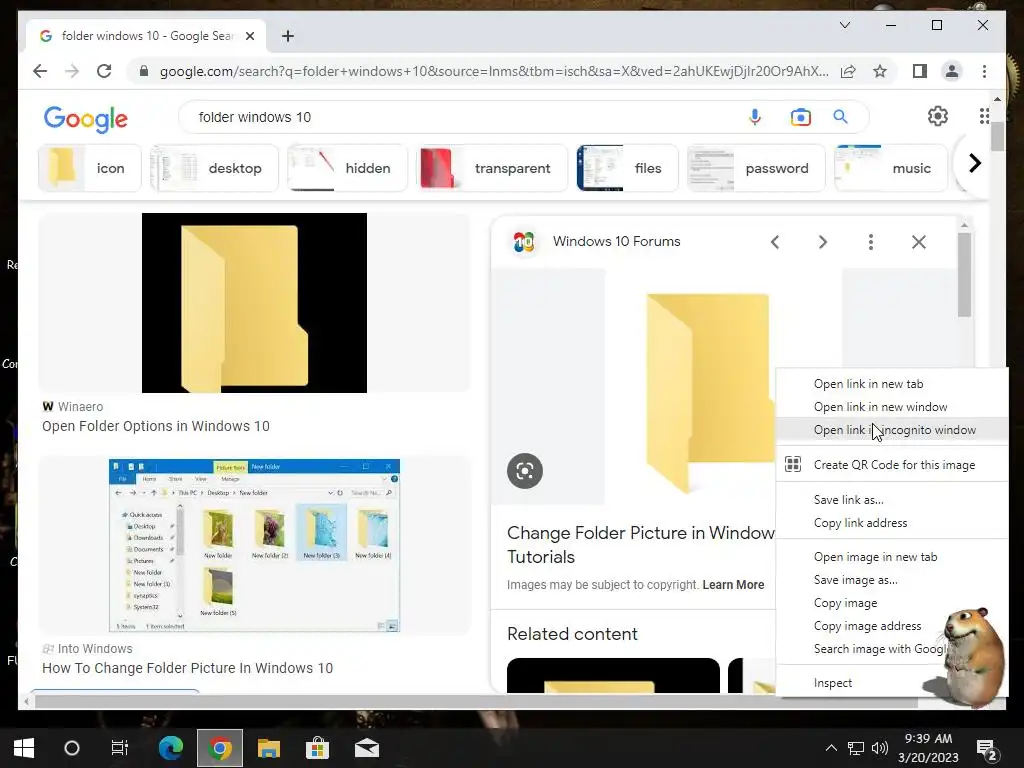Image resolution: width=1024 pixels, height=768 pixels.
Task: Choose 'Open link in incognito window'
Action: click(892, 430)
